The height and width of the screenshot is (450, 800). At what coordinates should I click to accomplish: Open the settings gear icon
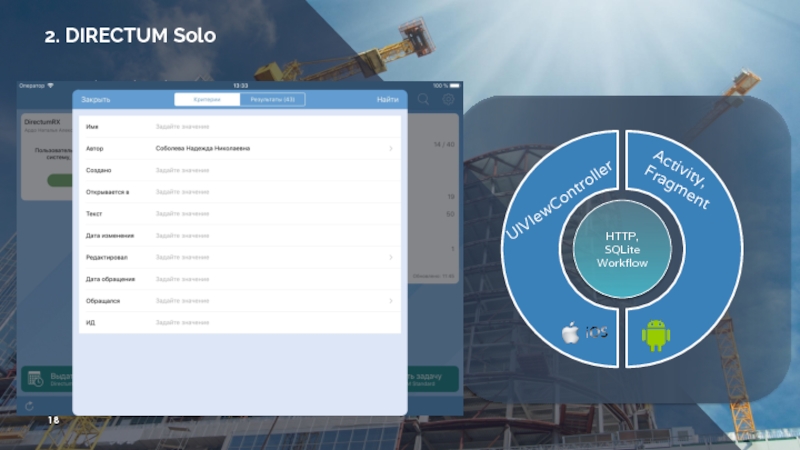click(x=448, y=100)
